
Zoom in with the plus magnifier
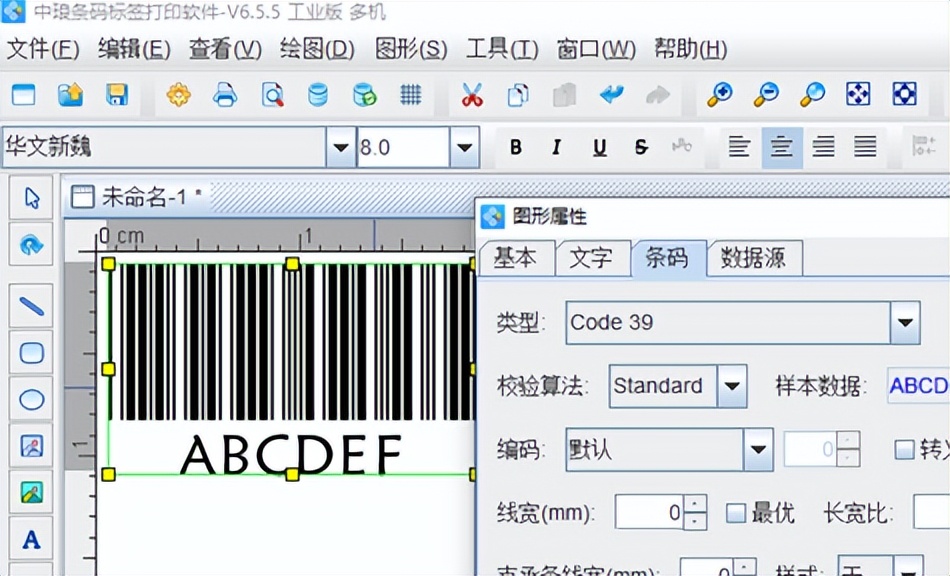click(720, 94)
